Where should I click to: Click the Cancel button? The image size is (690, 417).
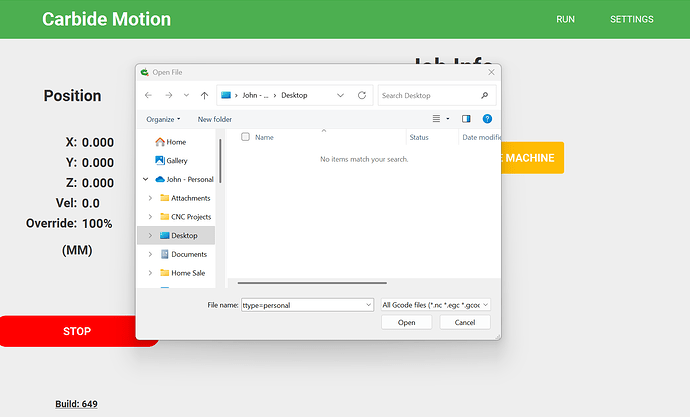(x=465, y=323)
